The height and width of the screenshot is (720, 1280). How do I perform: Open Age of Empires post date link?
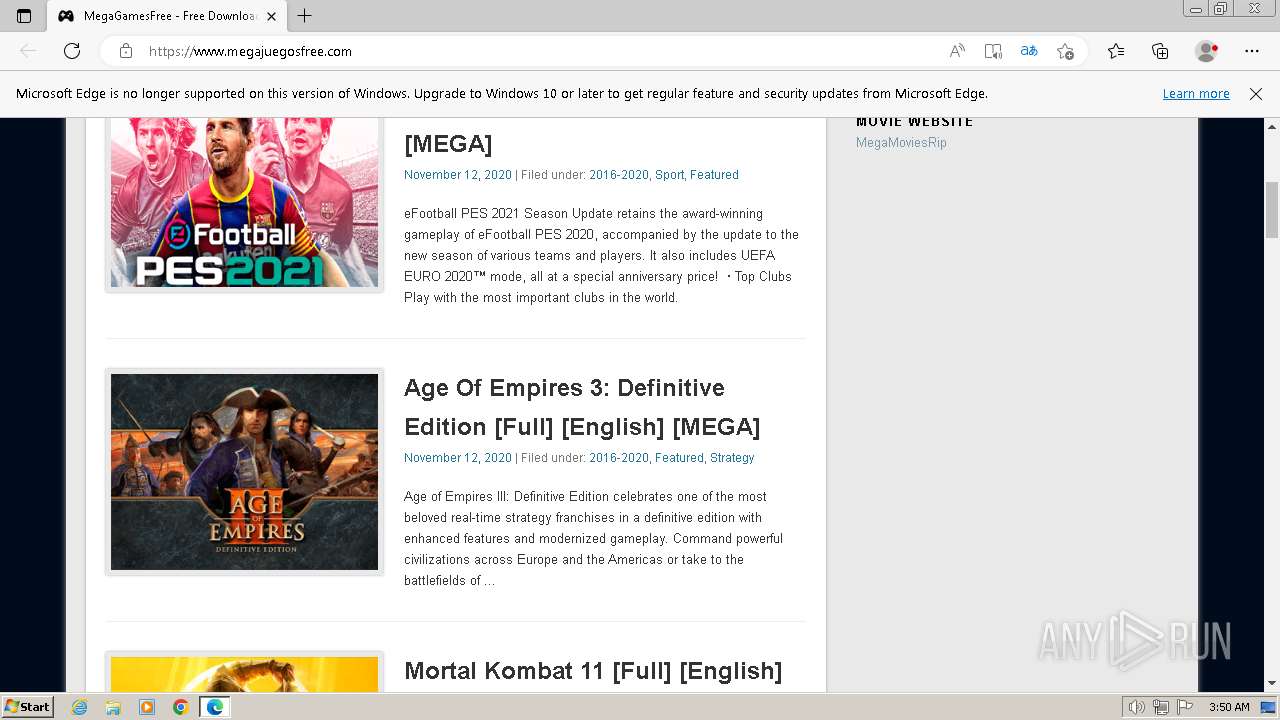point(457,458)
